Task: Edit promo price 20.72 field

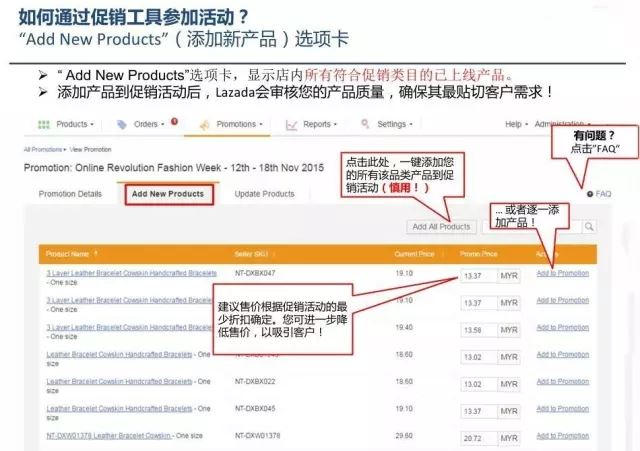Action: 479,438
